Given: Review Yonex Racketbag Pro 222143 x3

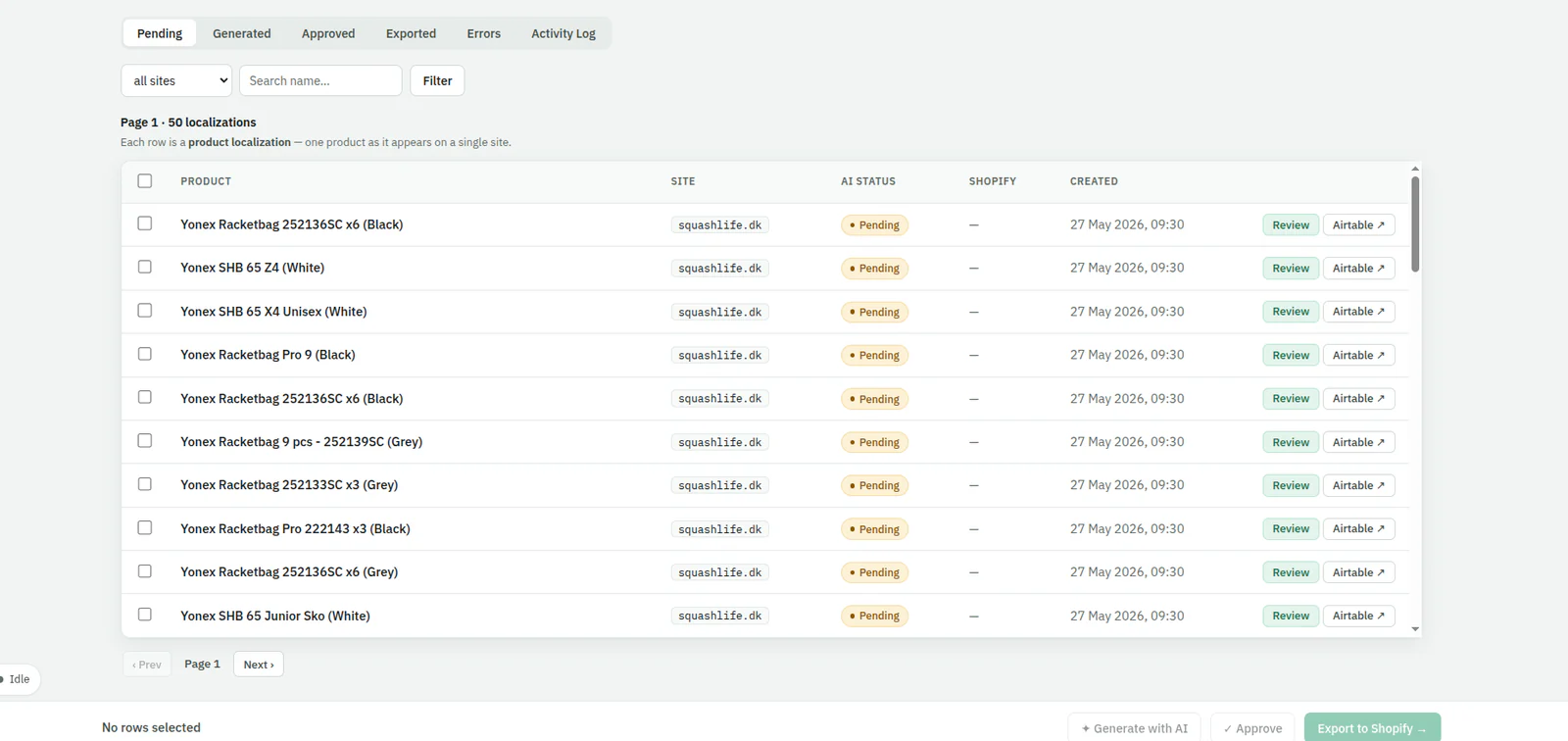Looking at the screenshot, I should [1291, 528].
